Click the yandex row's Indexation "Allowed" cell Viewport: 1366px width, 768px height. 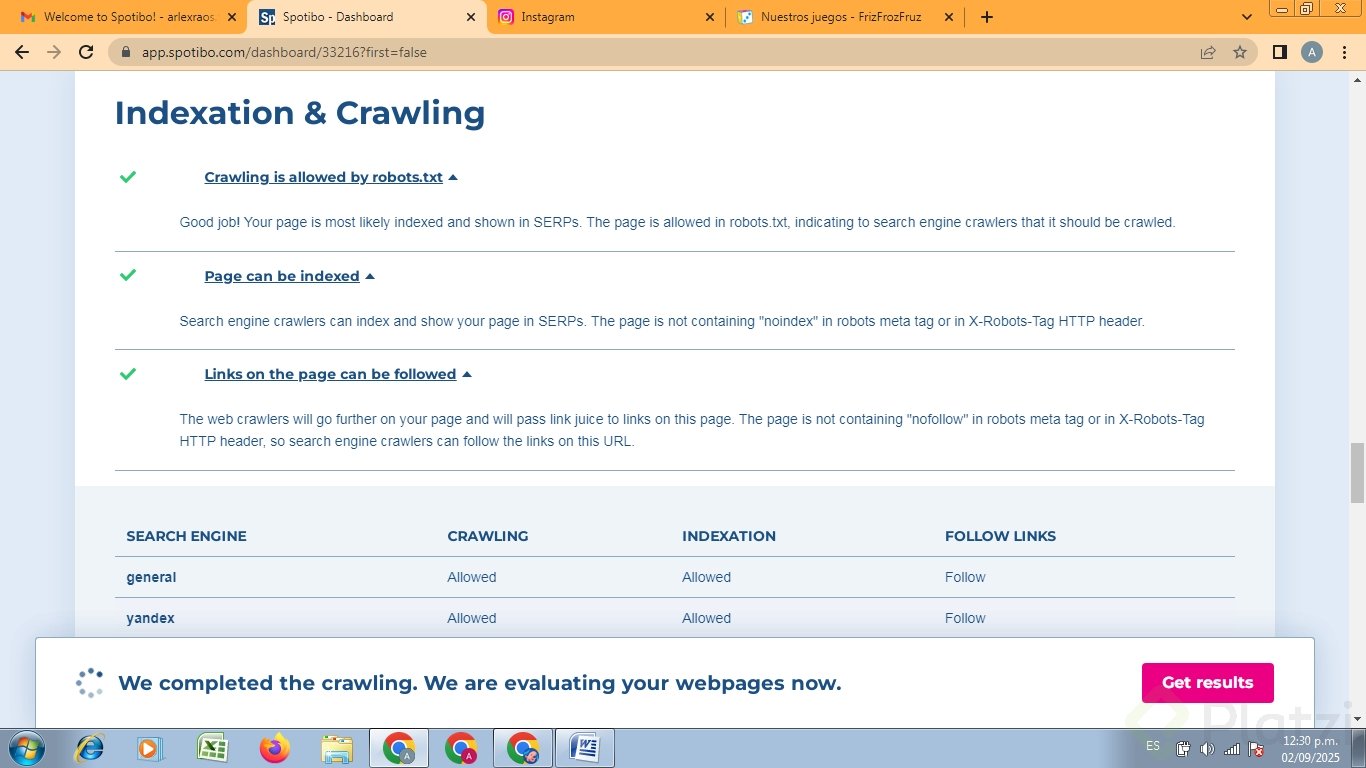tap(707, 618)
